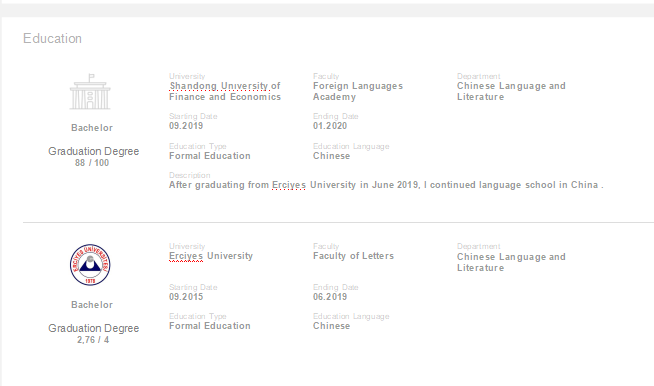Screen dimensions: 654x386
Task: Select Foreign Languages Academy faculty text
Action: (x=358, y=91)
